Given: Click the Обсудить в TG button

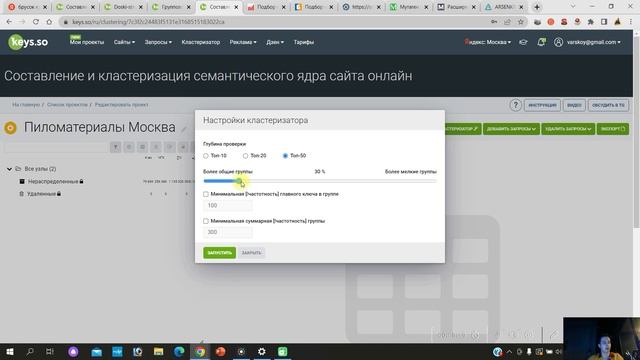Looking at the screenshot, I should pos(608,105).
